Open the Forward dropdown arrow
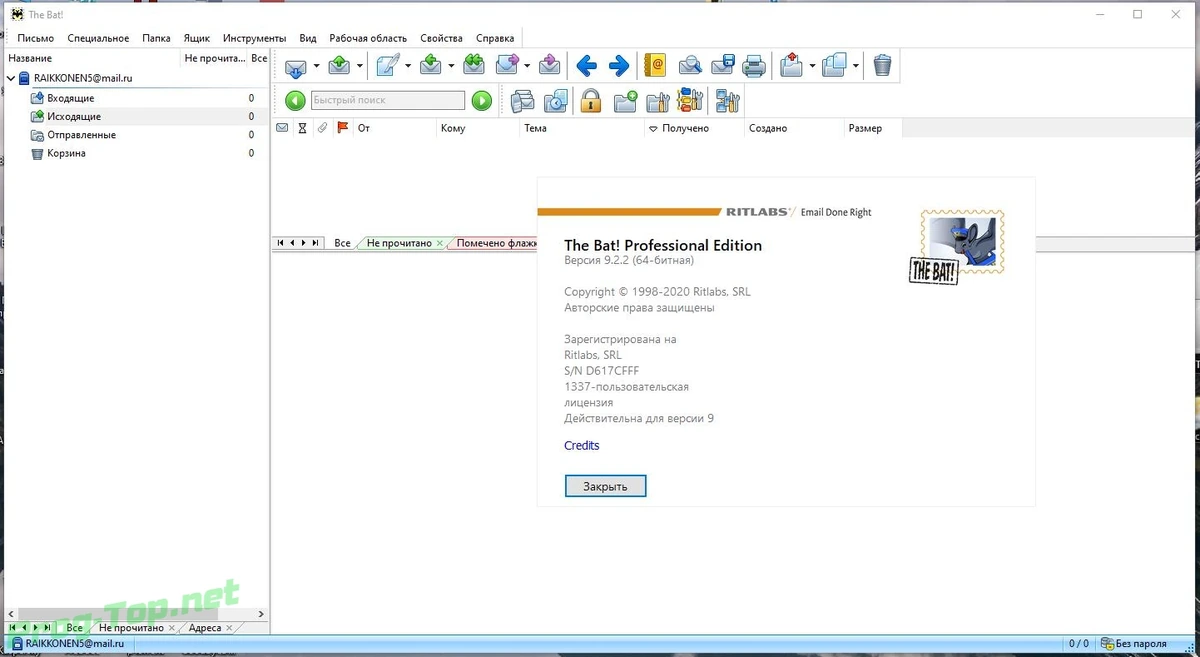 click(x=527, y=67)
